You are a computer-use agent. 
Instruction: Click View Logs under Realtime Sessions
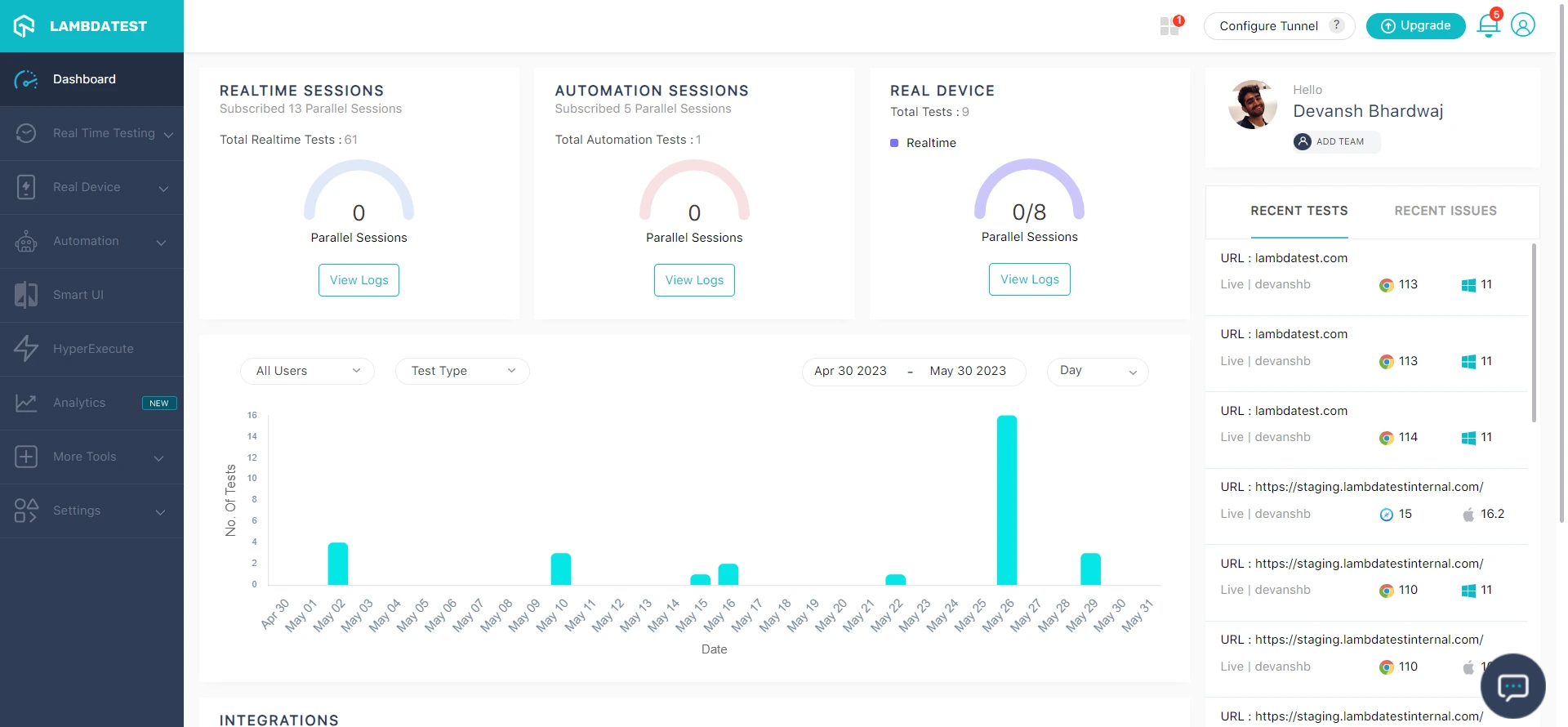[x=359, y=280]
